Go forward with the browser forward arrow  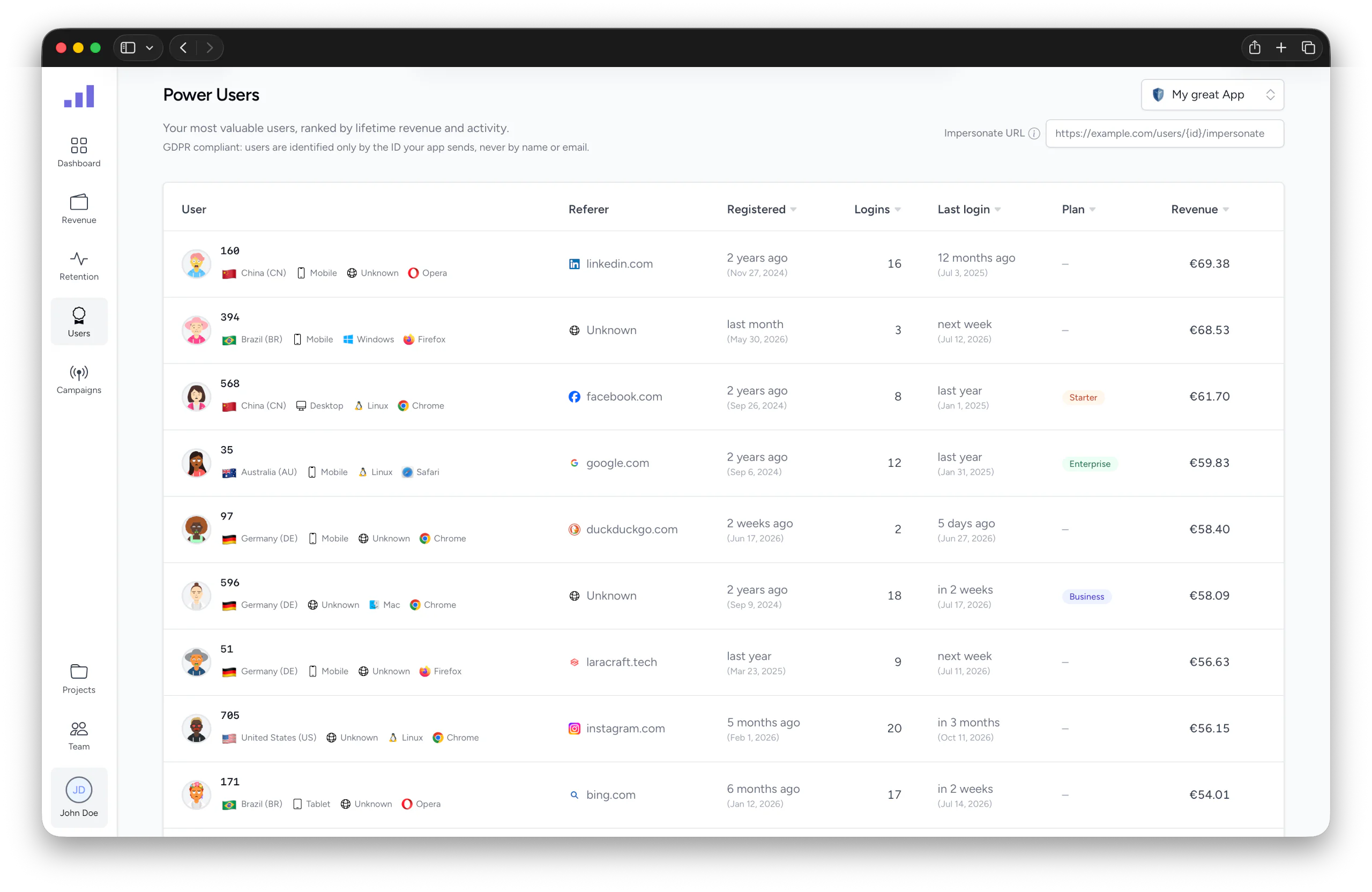pyautogui.click(x=210, y=48)
